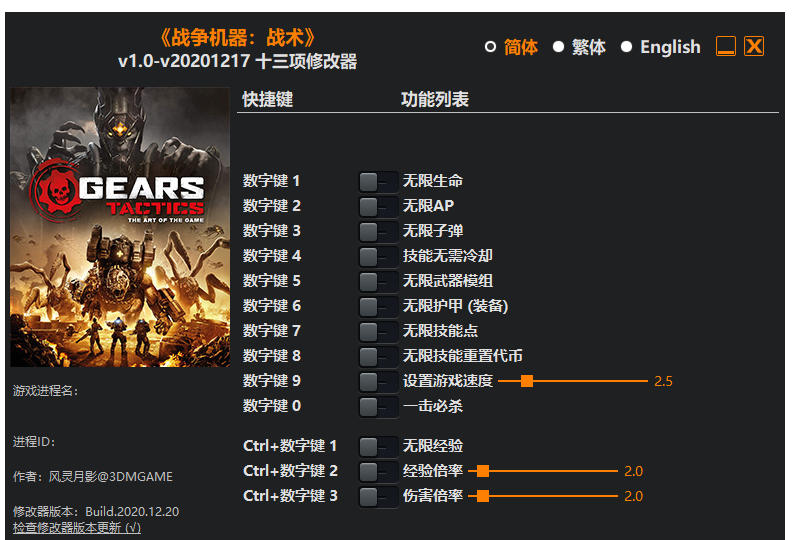This screenshot has width=798, height=540.
Task: Enable 无限技能重置代币 toggle
Action: pos(378,356)
